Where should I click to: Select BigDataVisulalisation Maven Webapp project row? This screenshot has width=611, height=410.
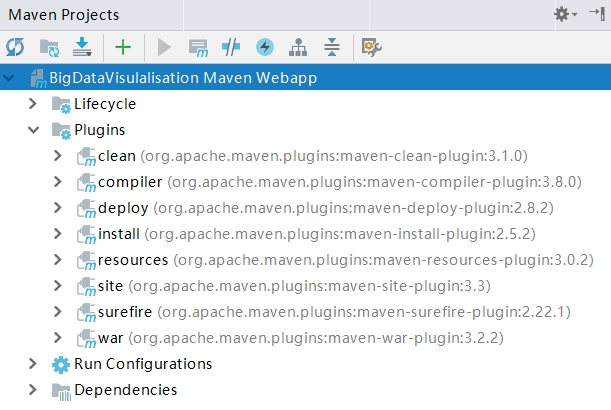point(306,78)
